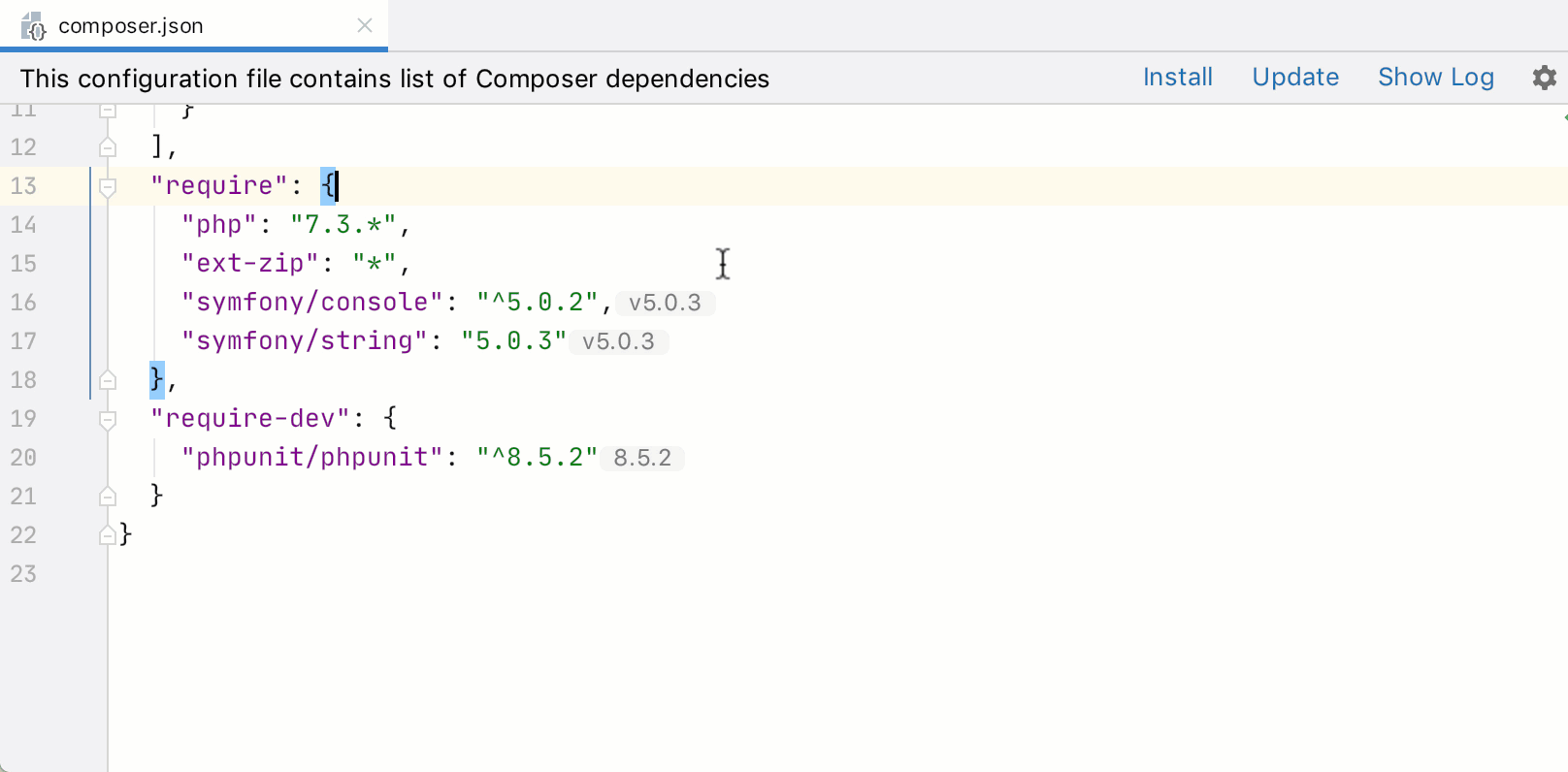Click the v5.0.3 hint after symfony/string

click(618, 341)
